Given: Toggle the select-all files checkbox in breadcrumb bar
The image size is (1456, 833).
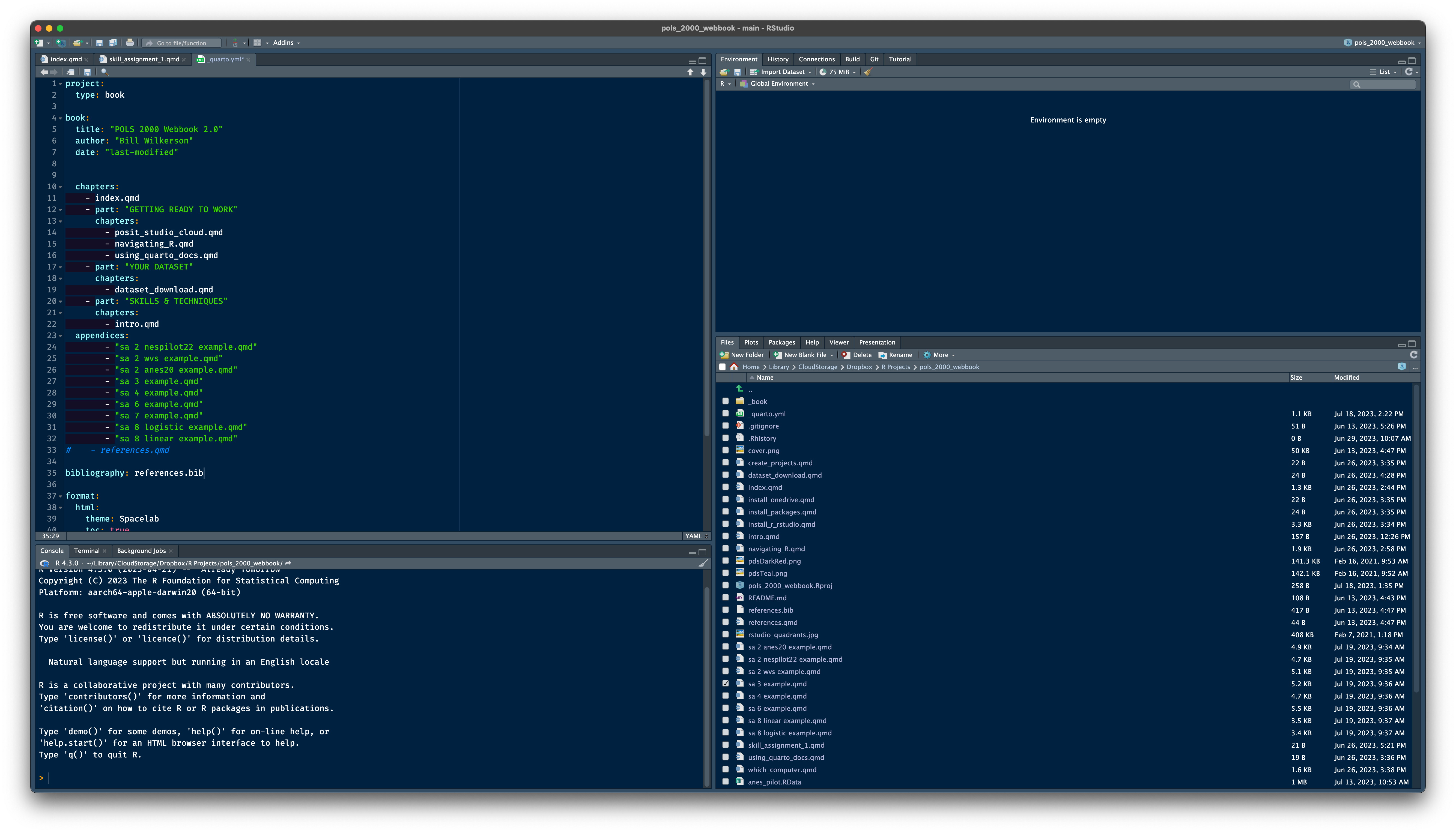Looking at the screenshot, I should tap(722, 367).
